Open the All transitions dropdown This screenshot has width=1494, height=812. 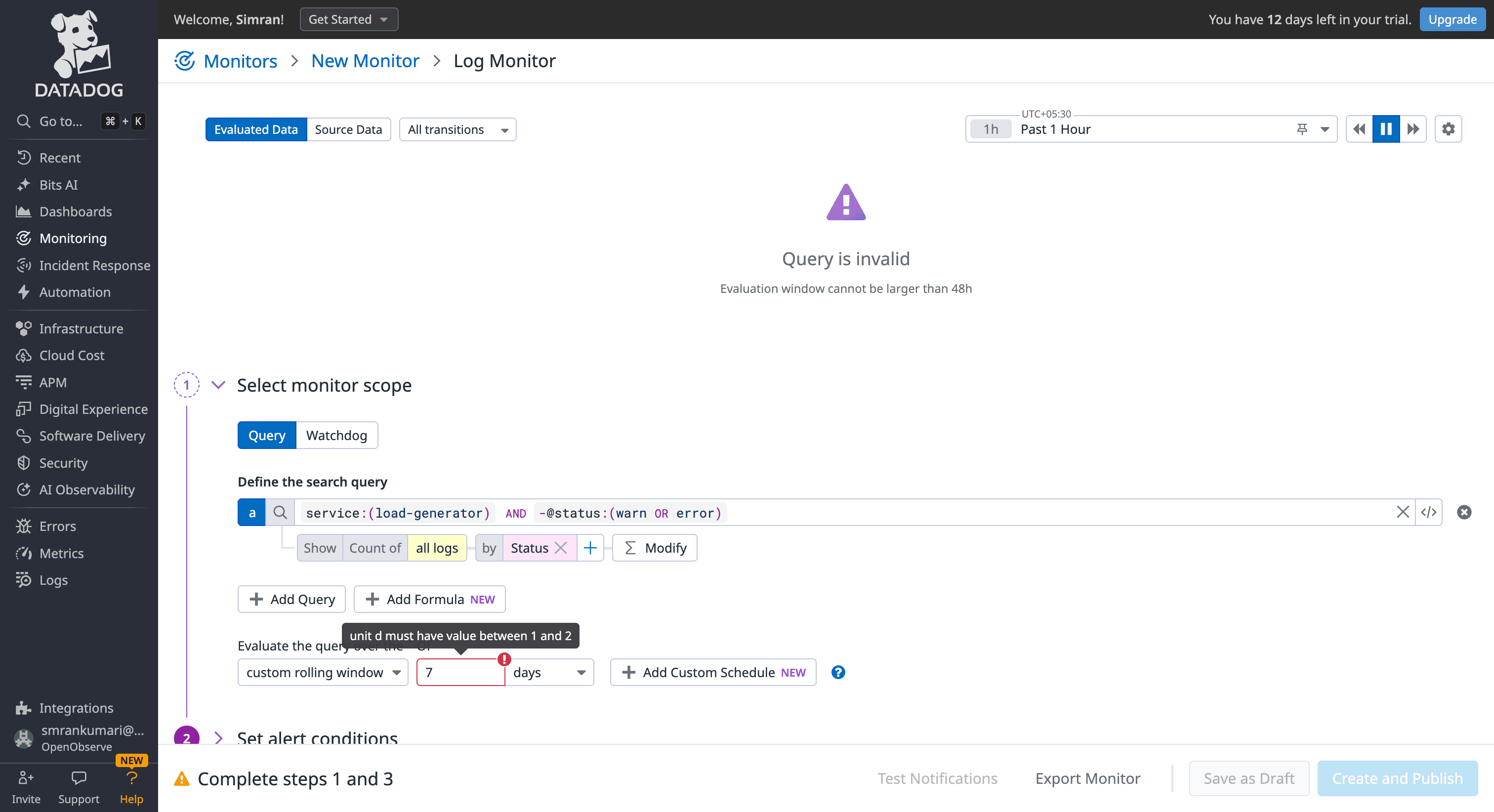point(457,129)
